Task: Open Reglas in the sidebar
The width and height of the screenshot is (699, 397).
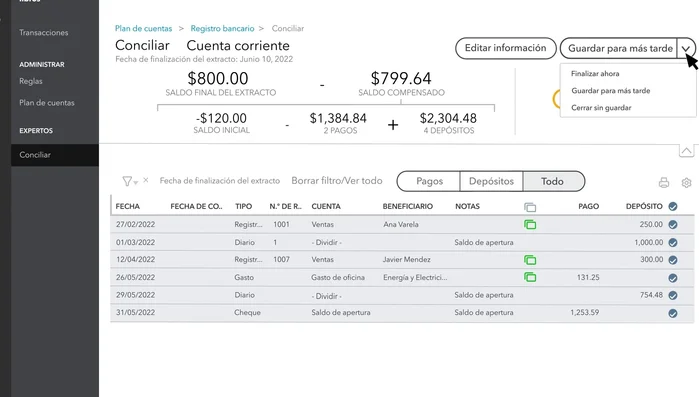Action: [31, 81]
